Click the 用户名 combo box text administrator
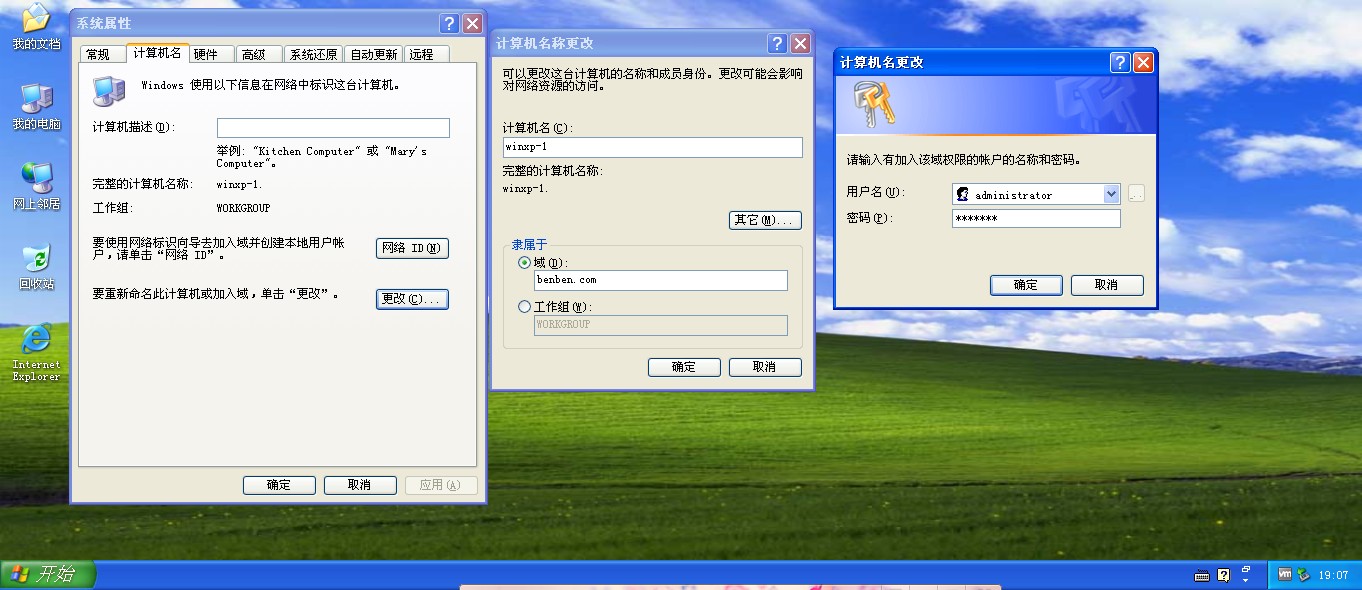 [x=1013, y=195]
